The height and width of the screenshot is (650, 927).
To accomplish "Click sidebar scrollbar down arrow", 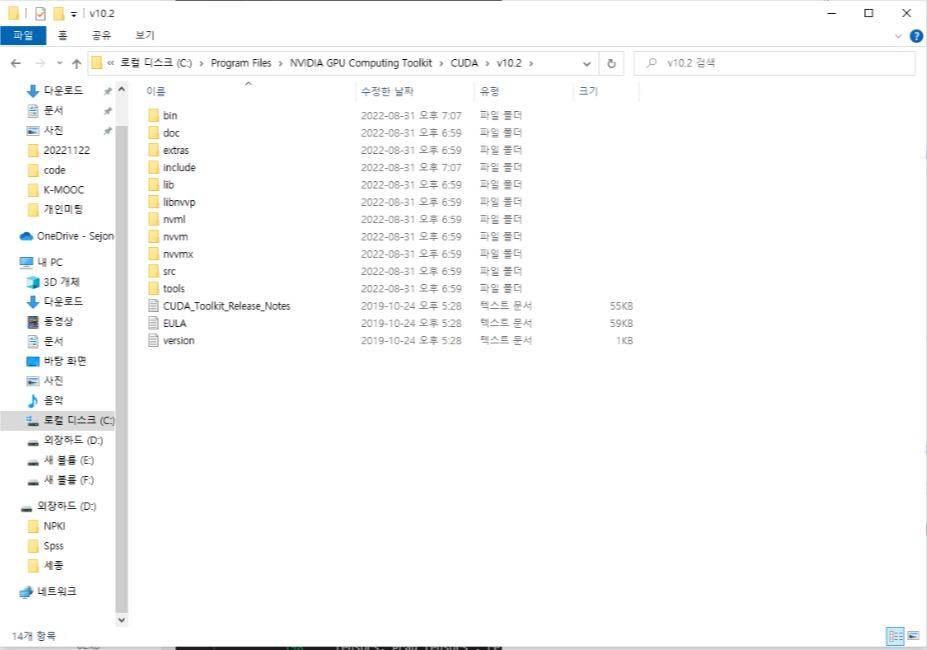I will [x=122, y=620].
